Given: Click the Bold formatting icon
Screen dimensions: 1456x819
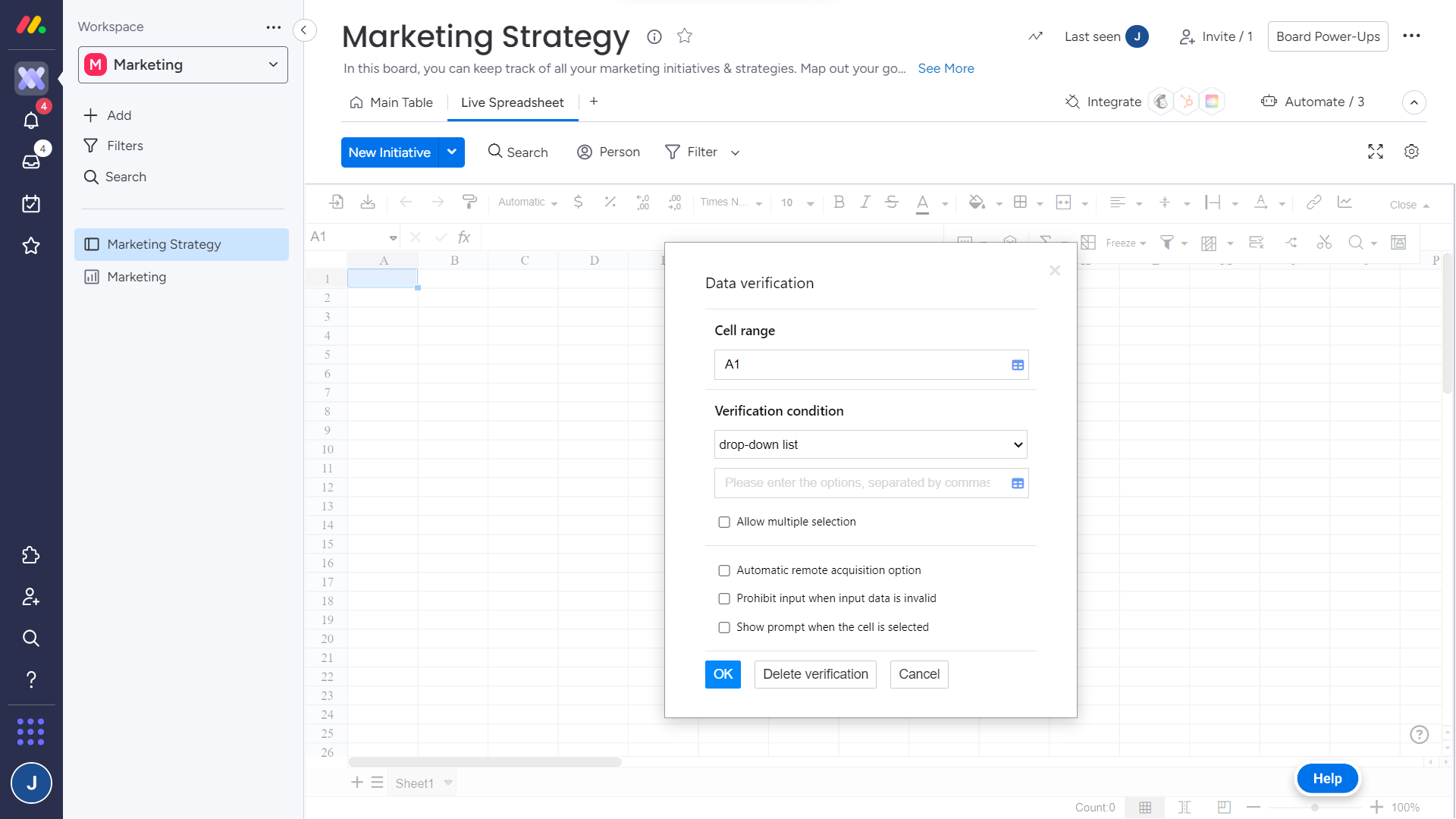Looking at the screenshot, I should point(839,202).
